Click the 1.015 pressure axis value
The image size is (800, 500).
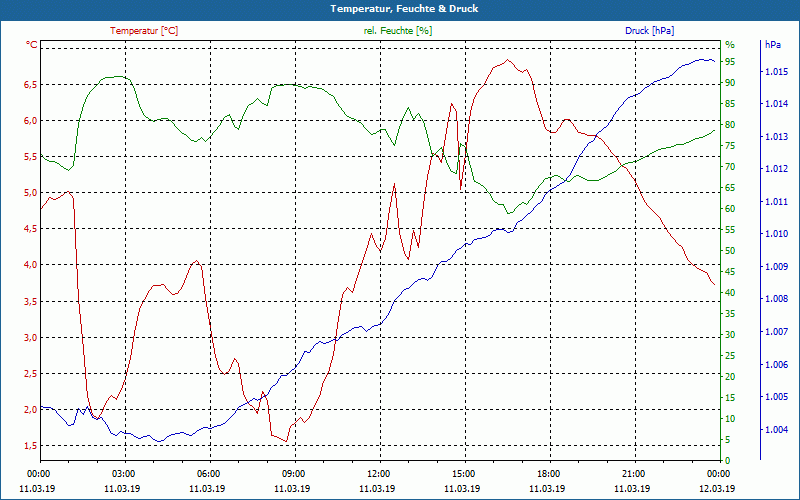[x=776, y=72]
